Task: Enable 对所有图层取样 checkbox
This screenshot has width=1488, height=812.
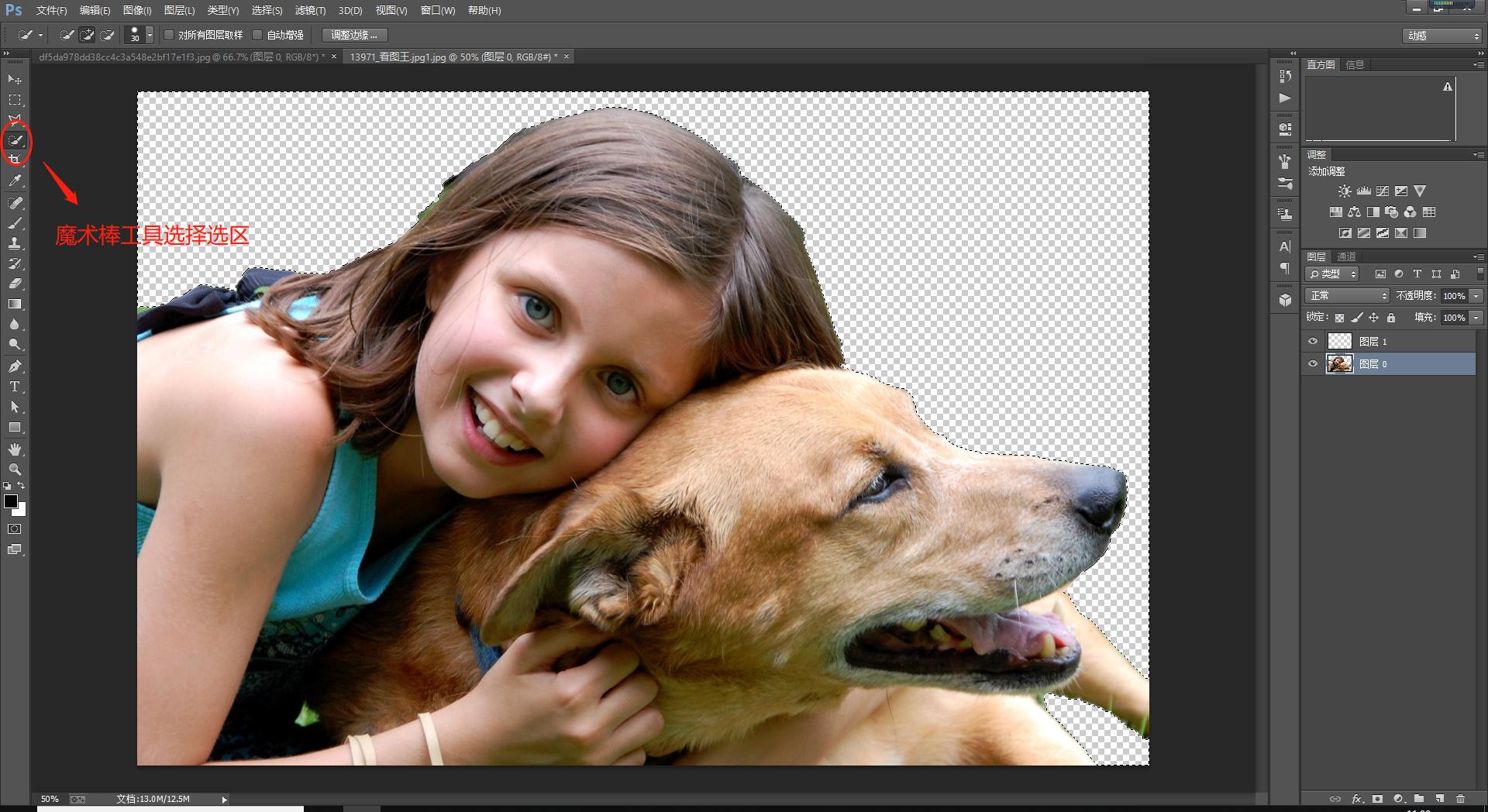Action: coord(169,35)
